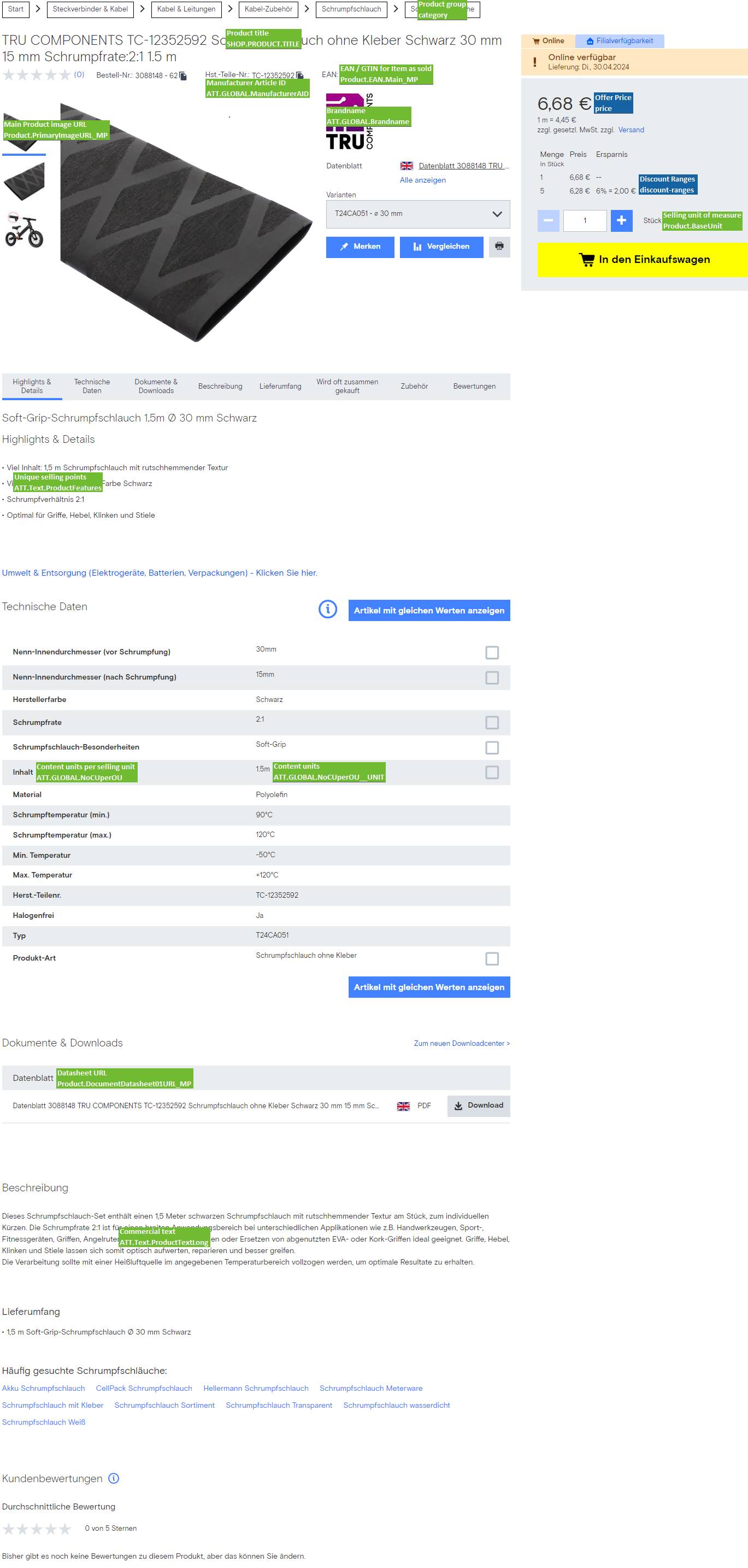Add the item with In den Einkaufswagen
This screenshot has height=1568, width=748.
[x=643, y=260]
